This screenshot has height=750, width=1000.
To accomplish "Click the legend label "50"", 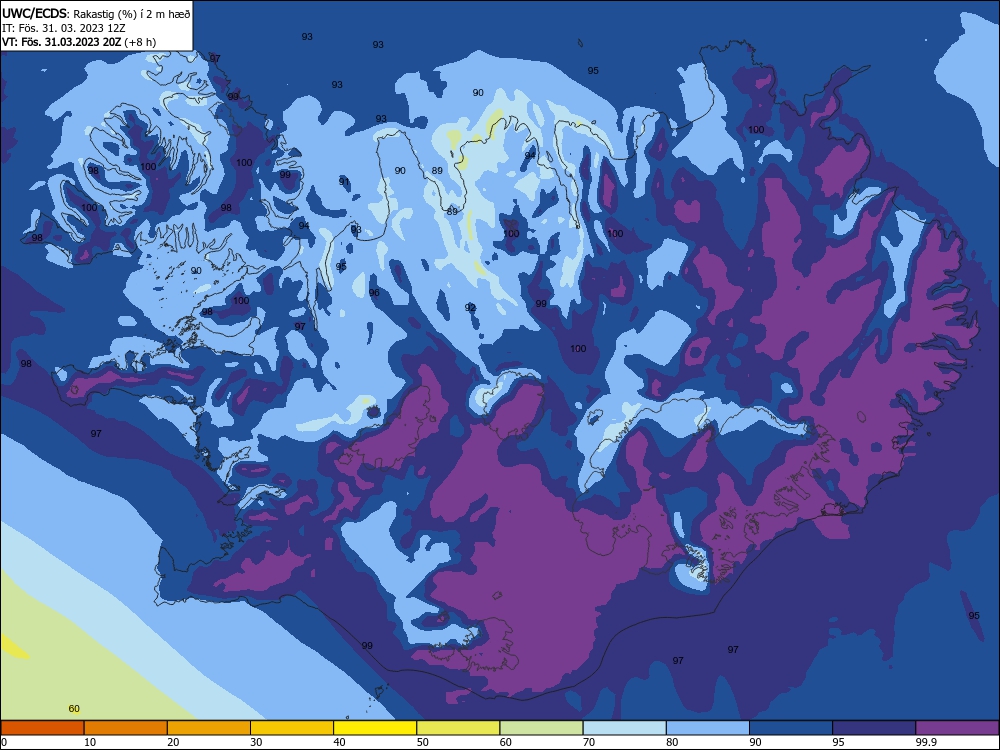I will coord(422,742).
